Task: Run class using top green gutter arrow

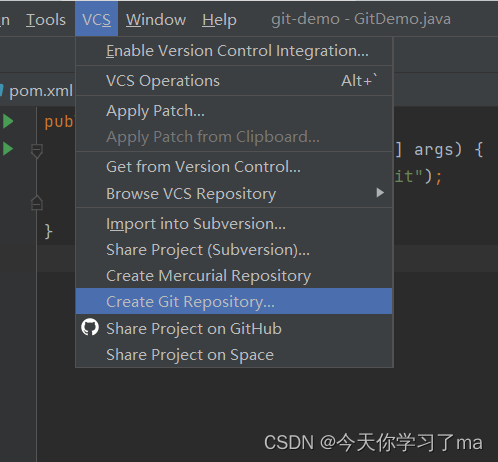Action: coord(8,121)
